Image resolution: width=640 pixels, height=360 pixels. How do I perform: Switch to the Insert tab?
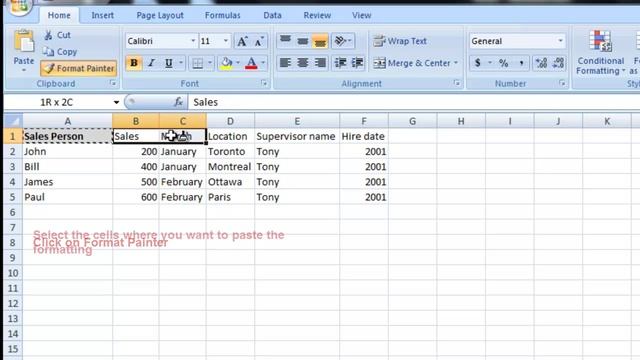coord(102,16)
